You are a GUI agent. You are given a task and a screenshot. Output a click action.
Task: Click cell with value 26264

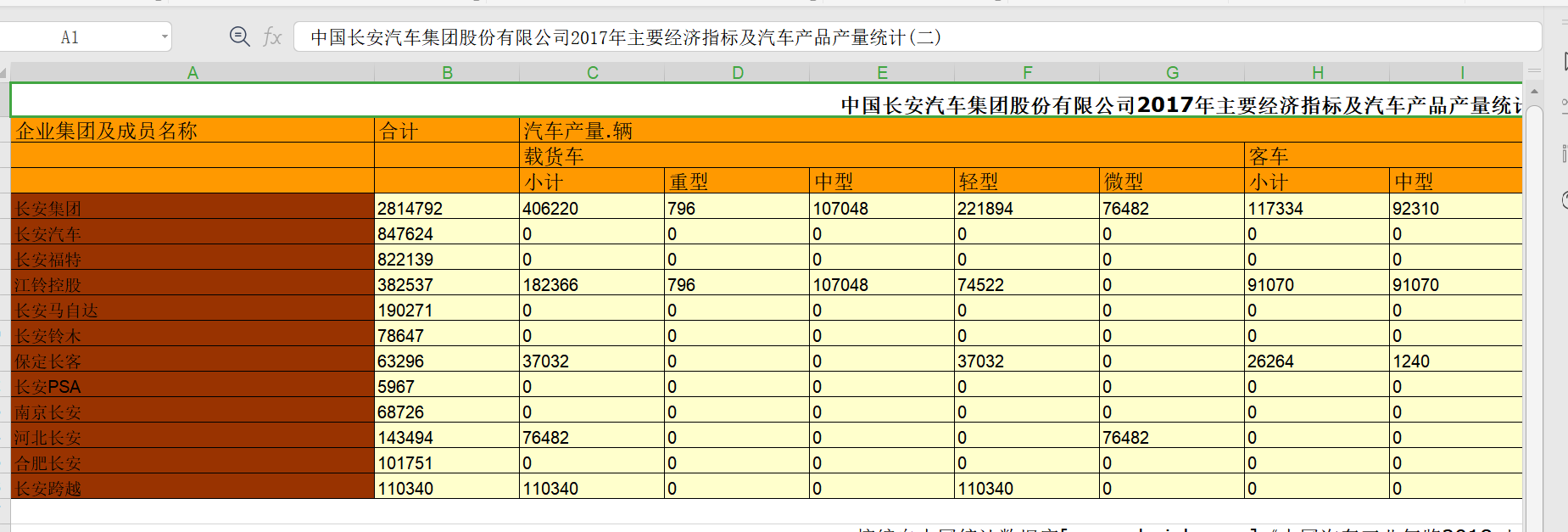(x=1317, y=360)
